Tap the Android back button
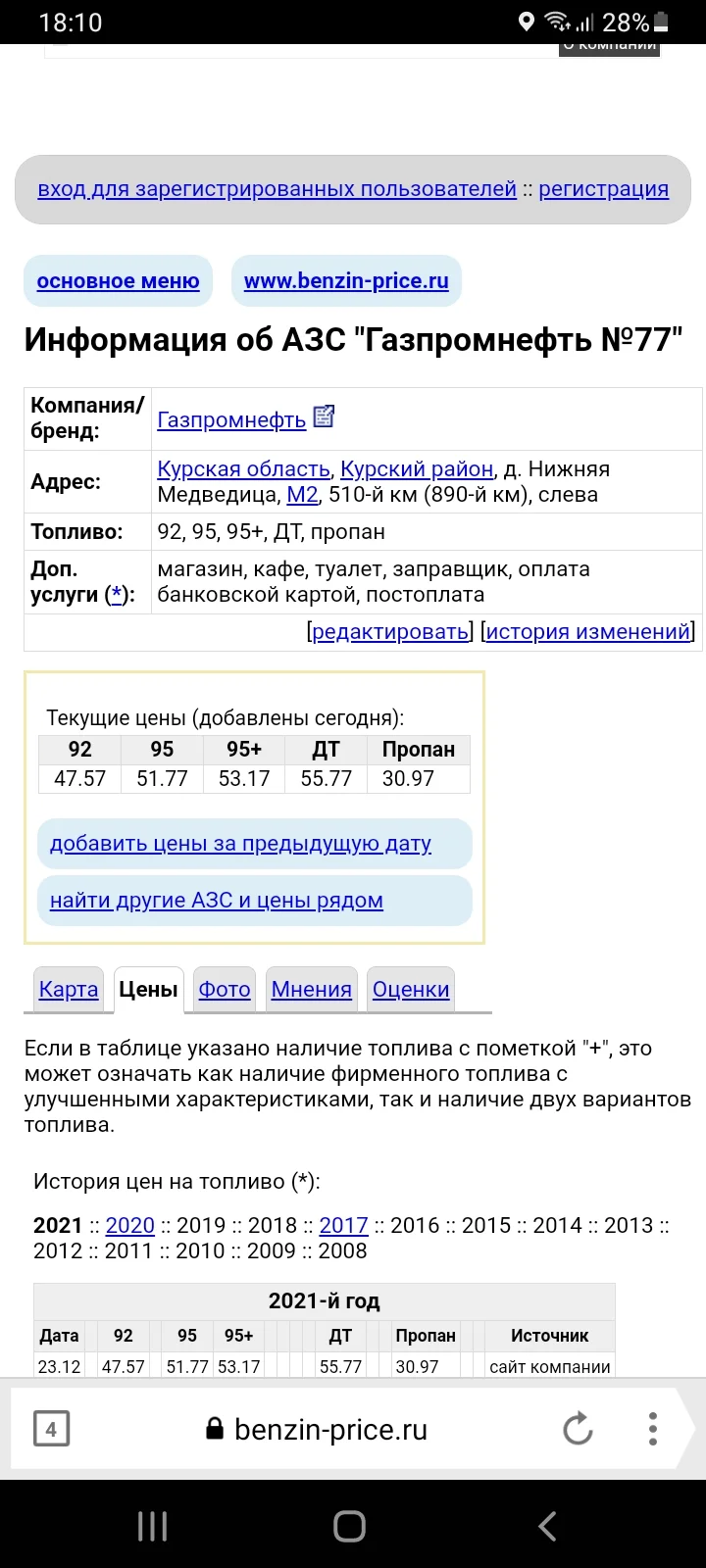Viewport: 706px width, 1568px height. [547, 1525]
